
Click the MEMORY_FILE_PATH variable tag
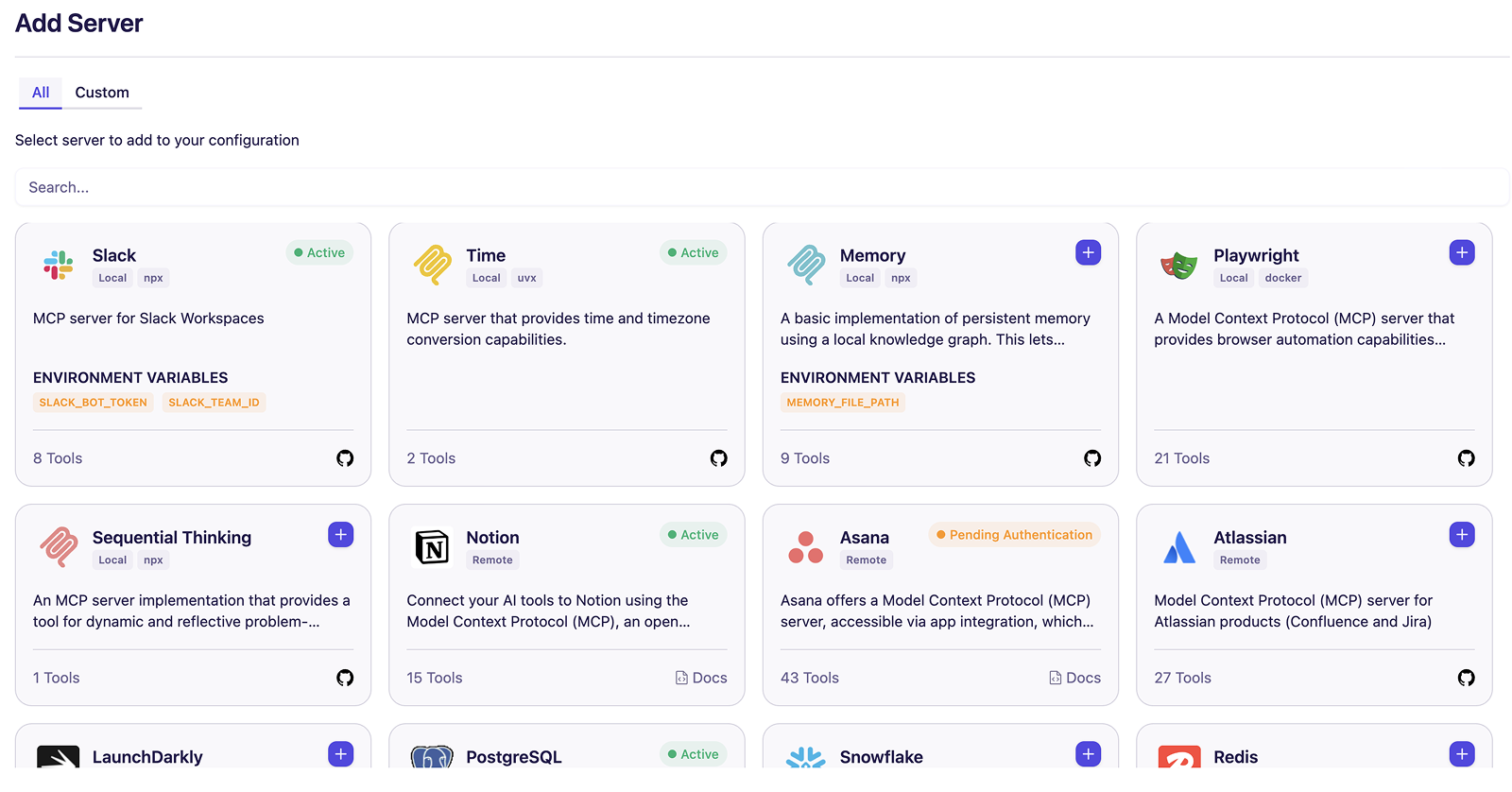point(843,403)
